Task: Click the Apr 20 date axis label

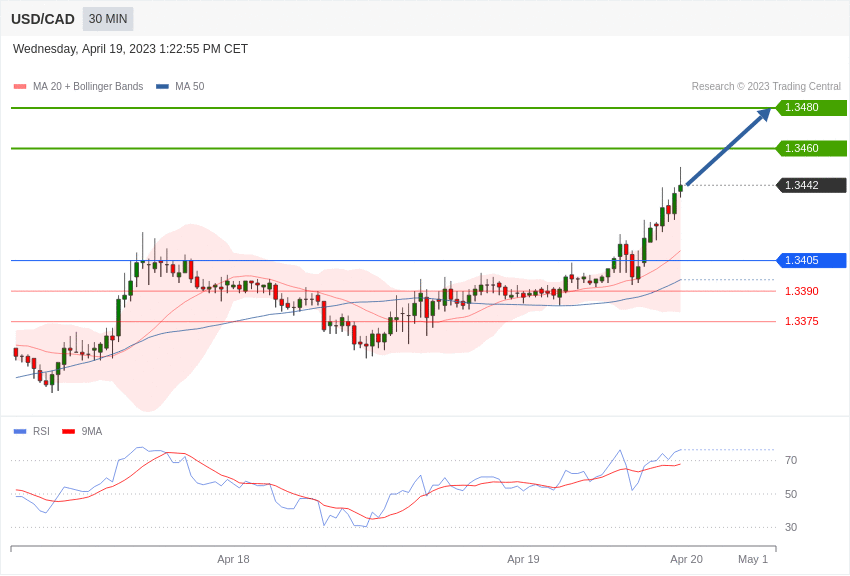Action: tap(686, 559)
